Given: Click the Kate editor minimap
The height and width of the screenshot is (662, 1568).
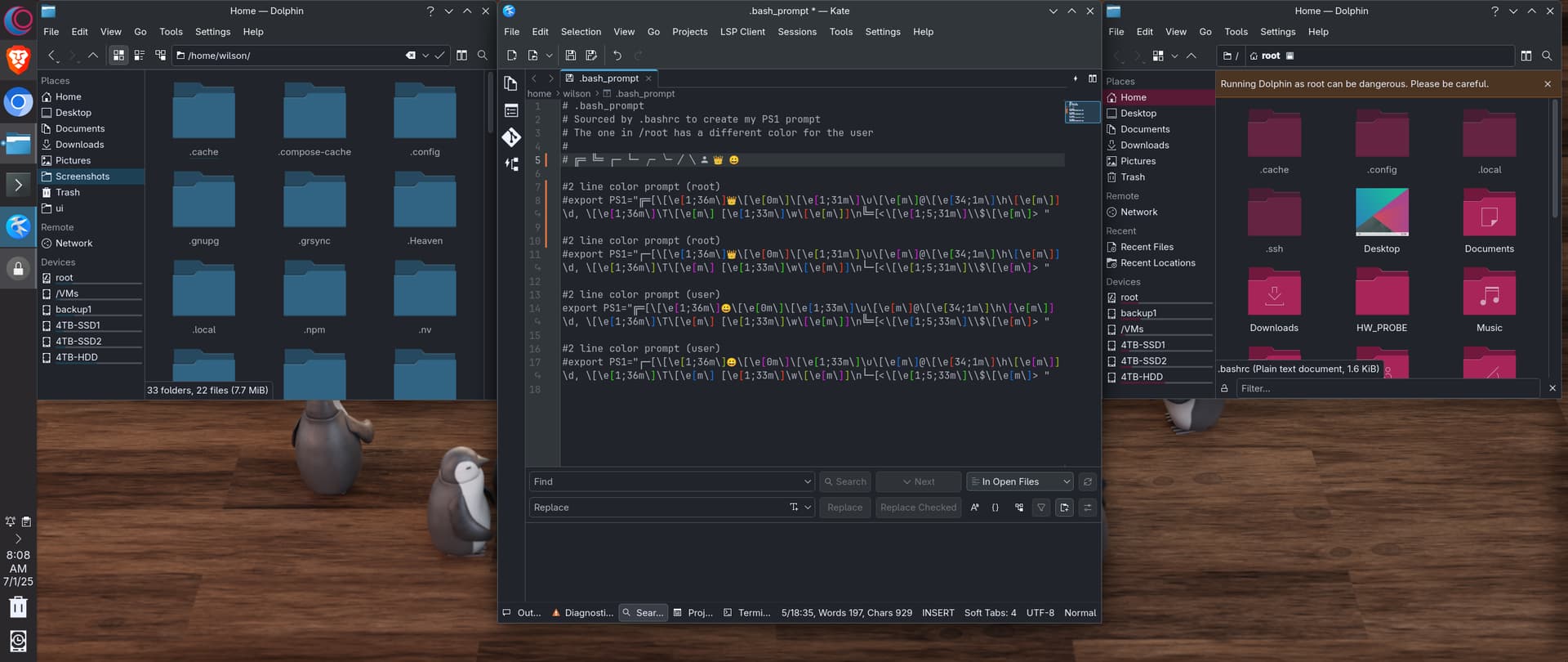Looking at the screenshot, I should pos(1082,111).
